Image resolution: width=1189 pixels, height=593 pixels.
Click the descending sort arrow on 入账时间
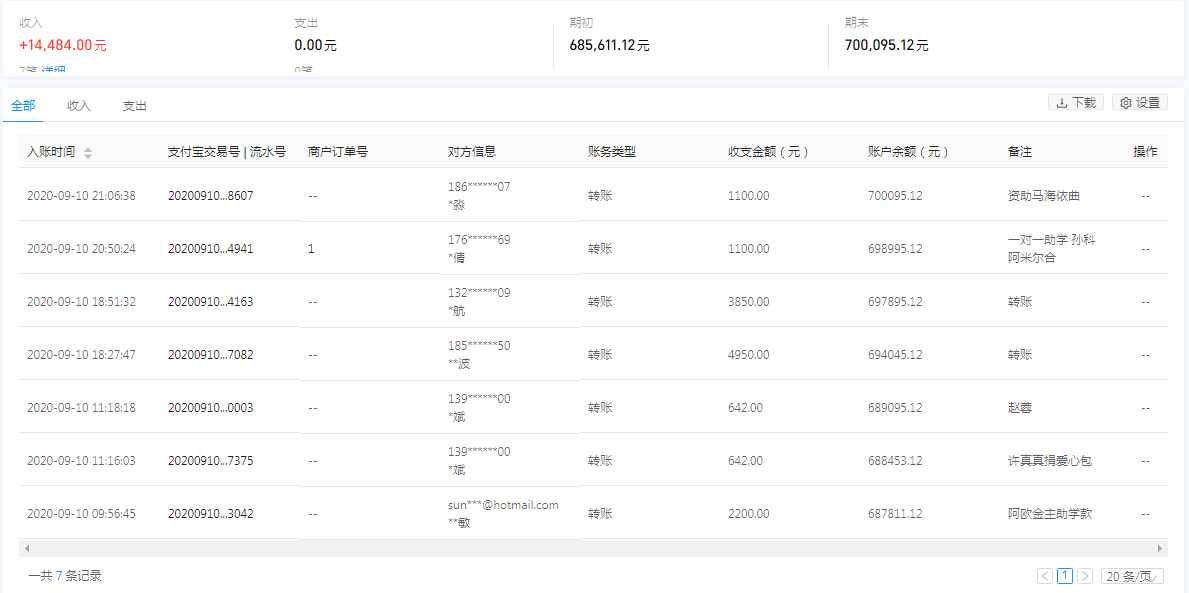(x=88, y=156)
